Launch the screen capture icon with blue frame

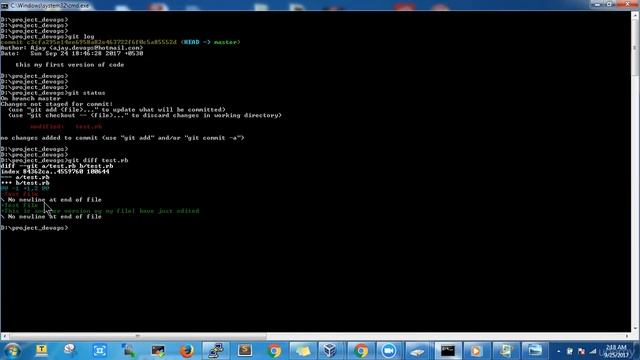(x=100, y=351)
